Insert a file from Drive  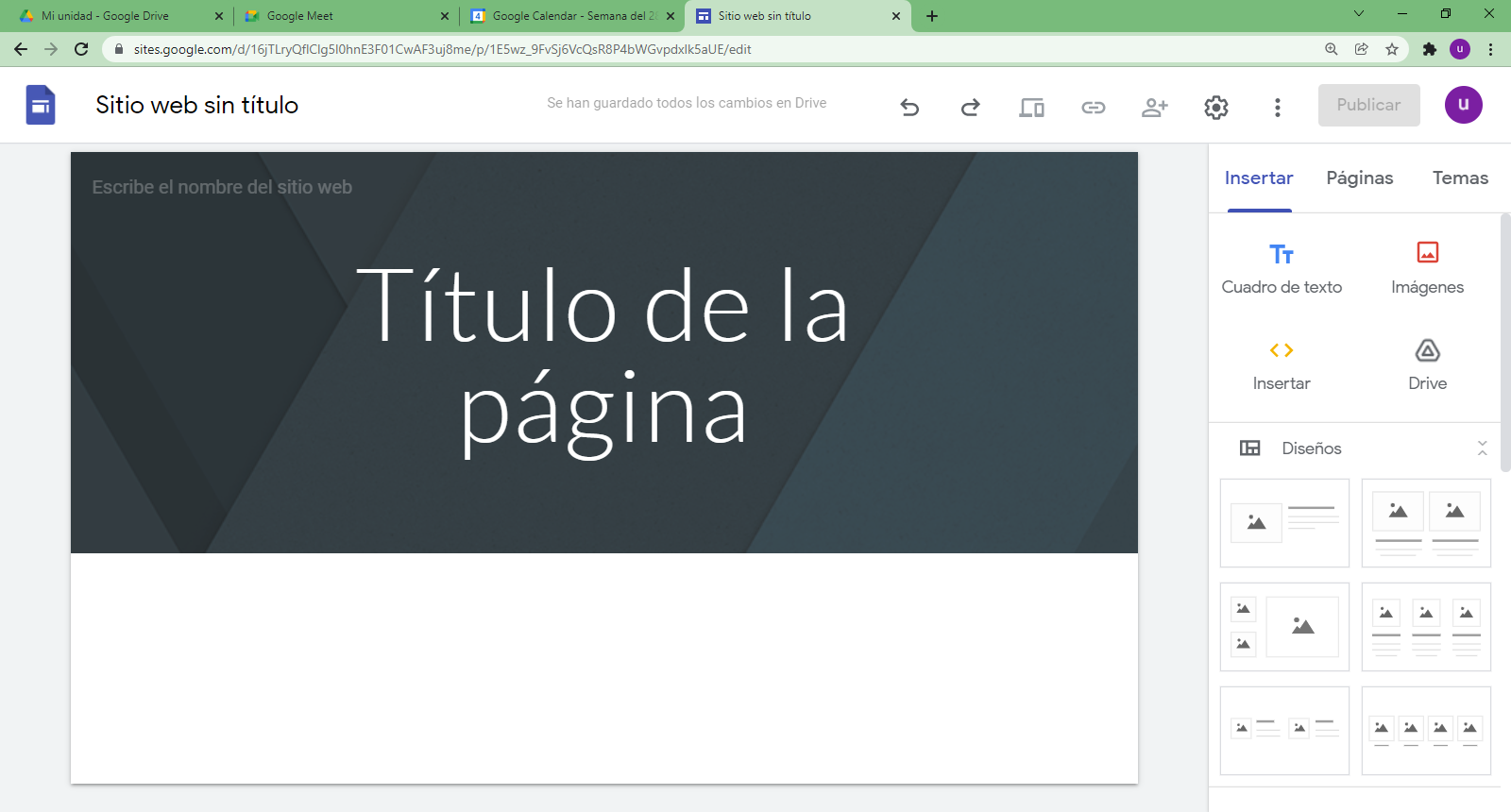pos(1427,366)
